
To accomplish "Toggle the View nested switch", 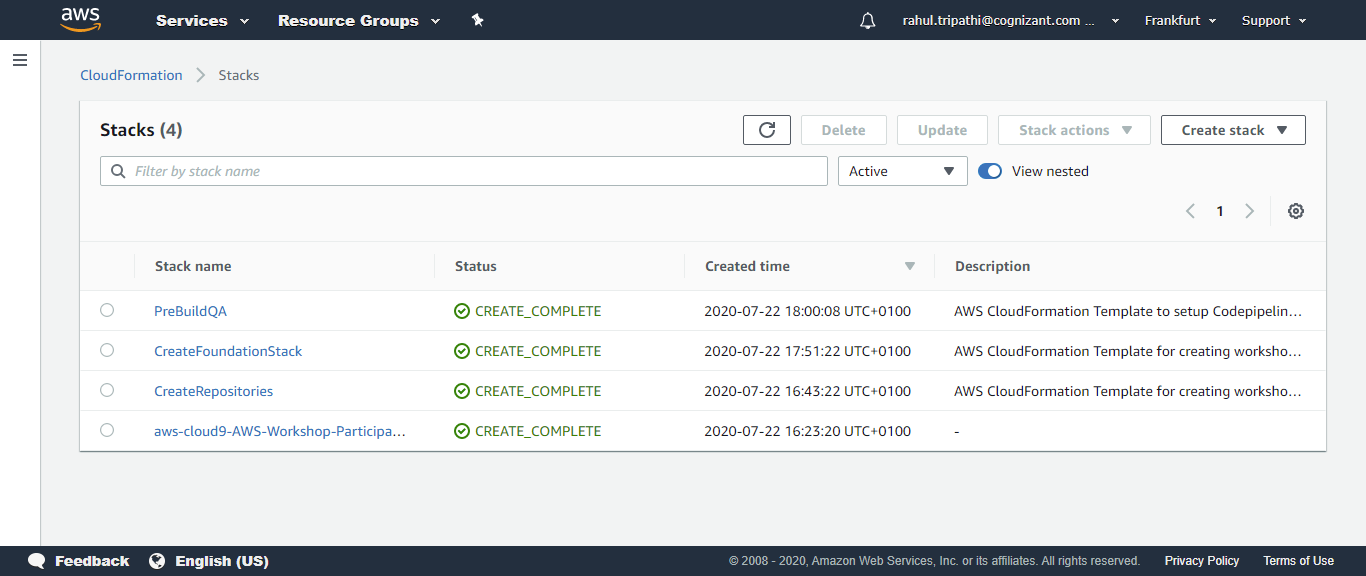I will (x=990, y=171).
